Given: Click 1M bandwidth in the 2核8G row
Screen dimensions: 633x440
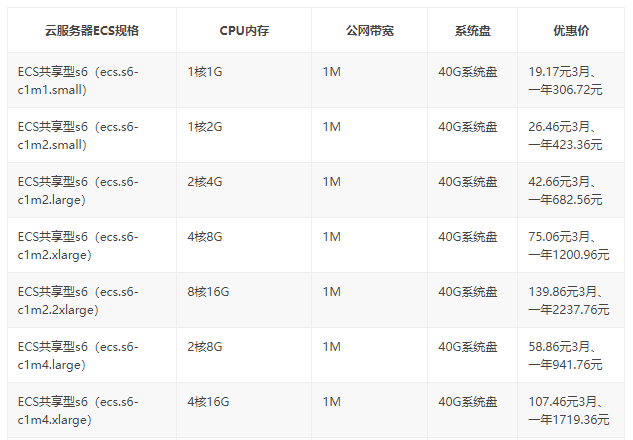Looking at the screenshot, I should point(331,347).
